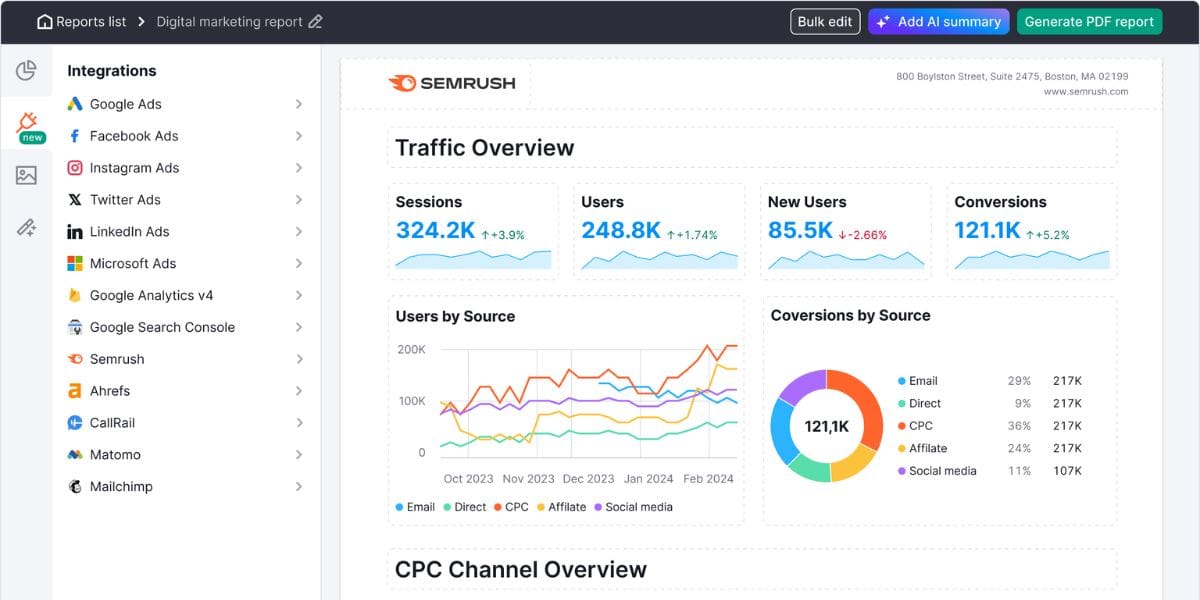Expand the Google Search Console chevron

pos(299,327)
